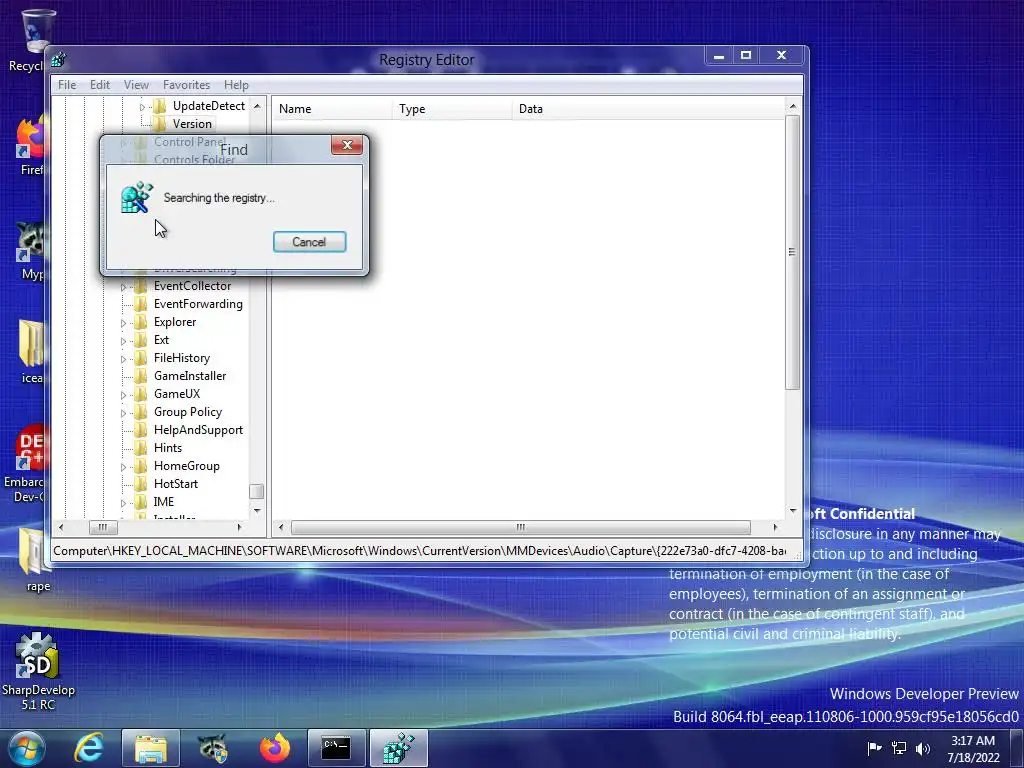This screenshot has width=1024, height=768.
Task: Select the FileHistory folder icon
Action: pos(140,358)
